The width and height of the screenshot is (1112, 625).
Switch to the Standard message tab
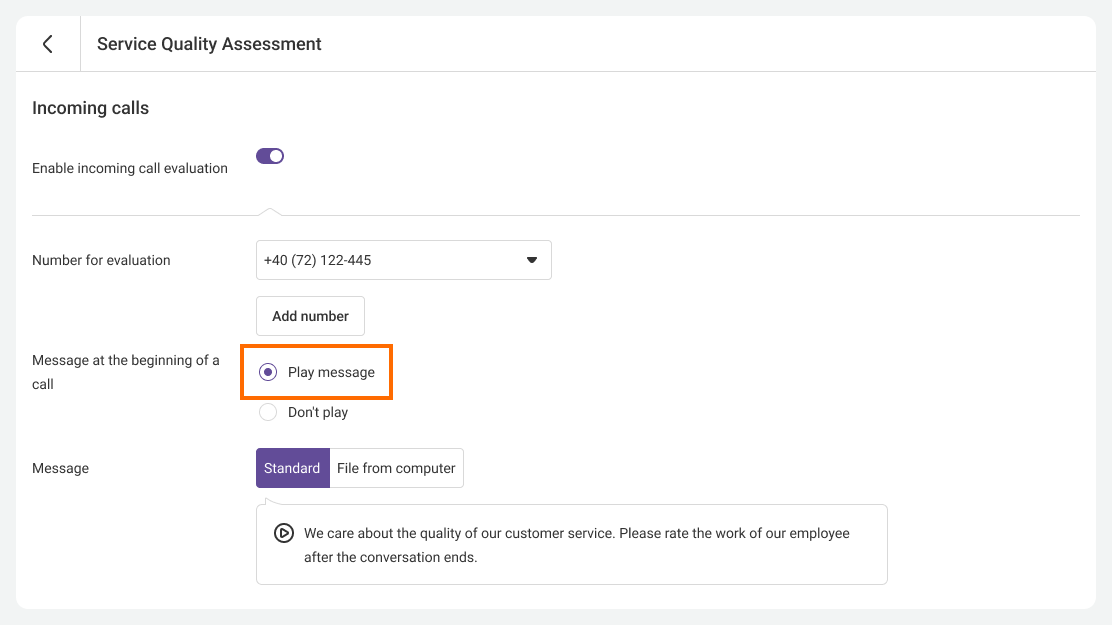[292, 468]
